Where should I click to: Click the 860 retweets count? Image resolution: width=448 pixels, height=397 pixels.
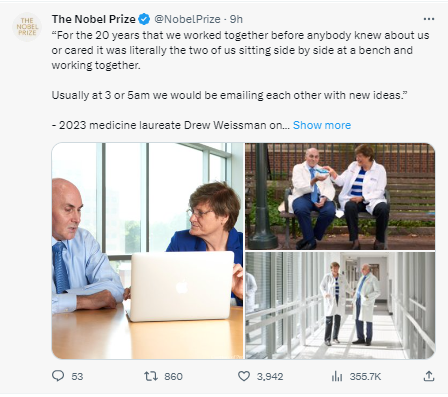[x=173, y=377]
